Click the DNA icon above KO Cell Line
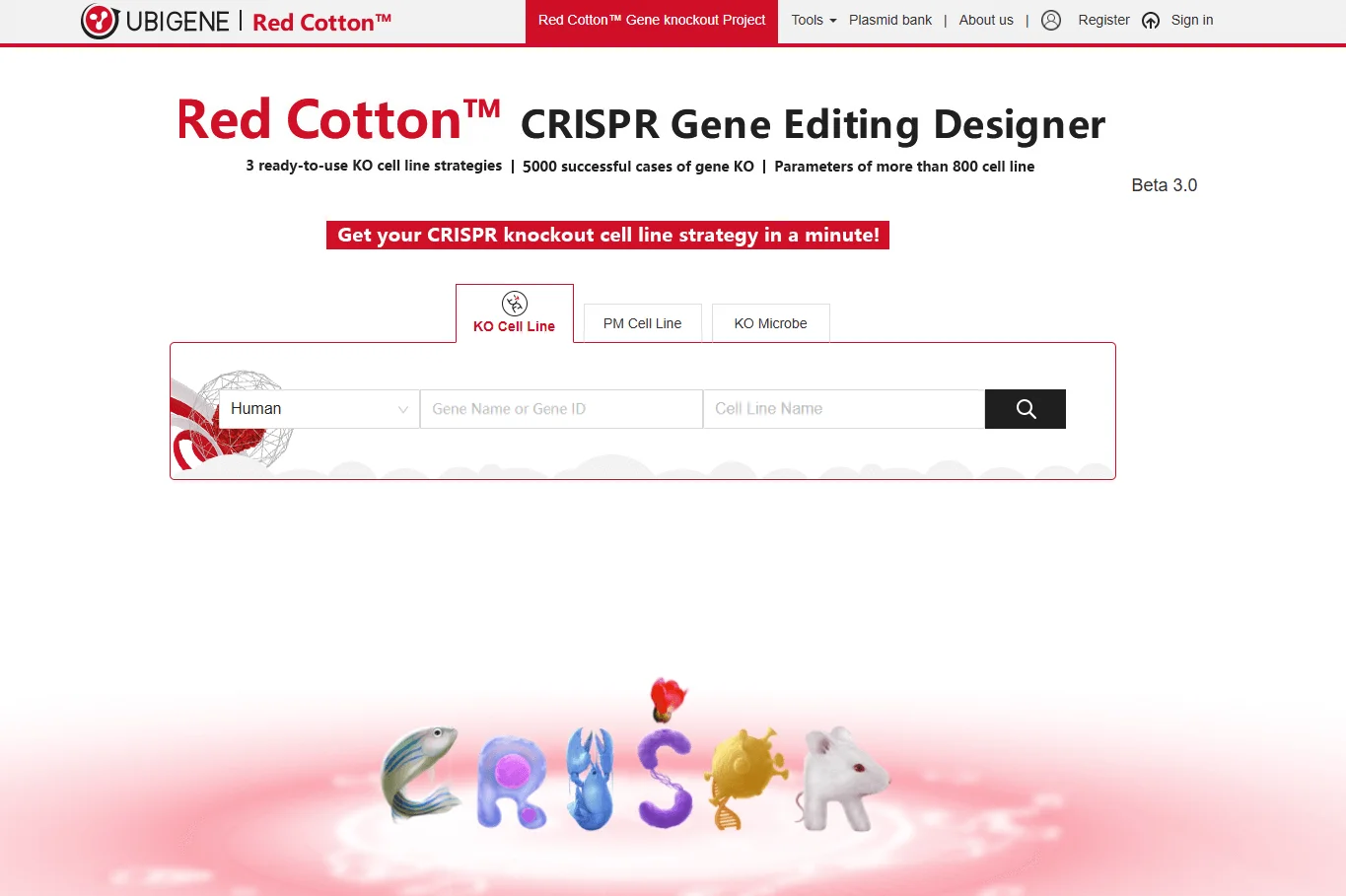Screen dimensions: 1346x896 (515, 303)
